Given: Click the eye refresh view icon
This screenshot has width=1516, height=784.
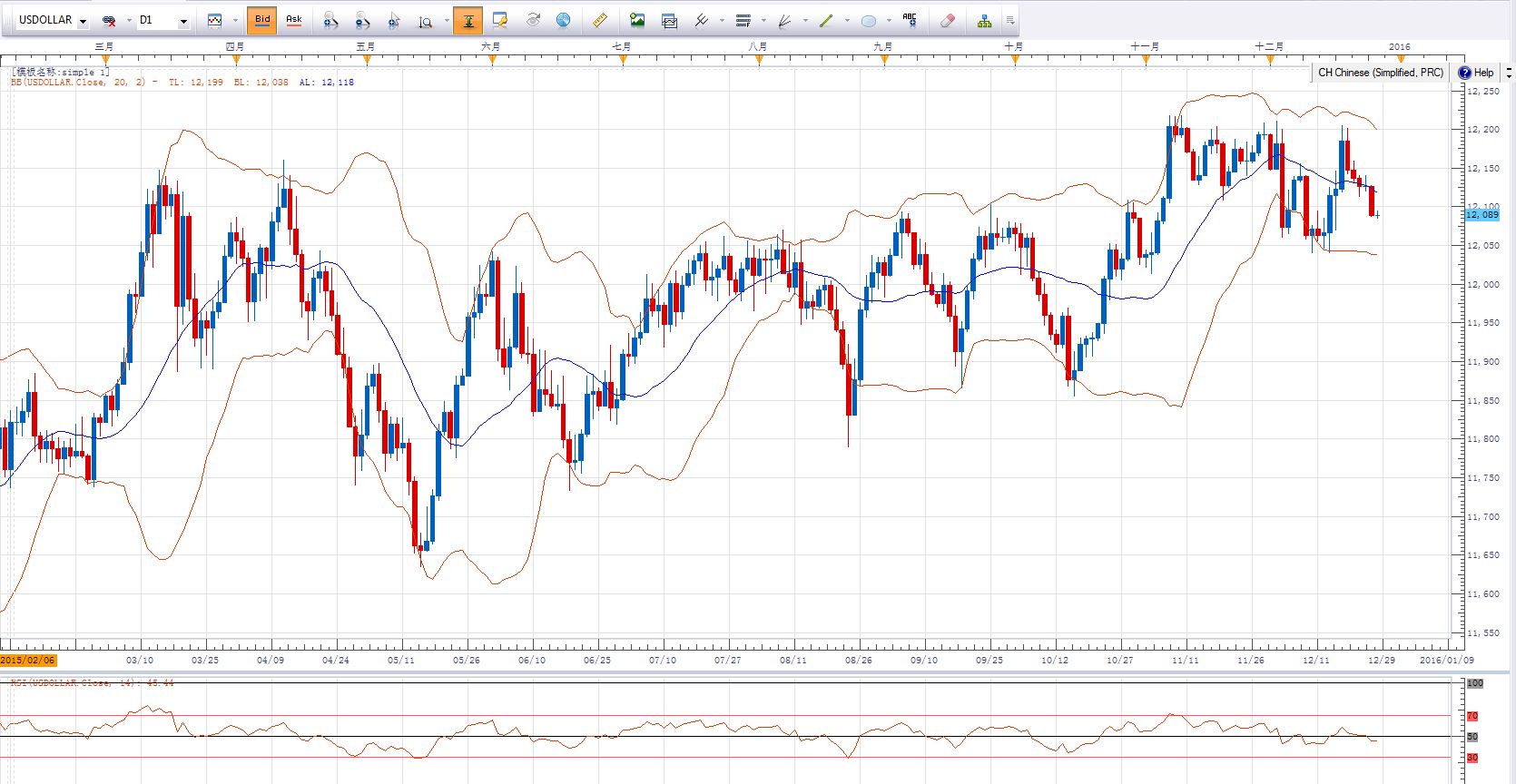Looking at the screenshot, I should pos(533,20).
